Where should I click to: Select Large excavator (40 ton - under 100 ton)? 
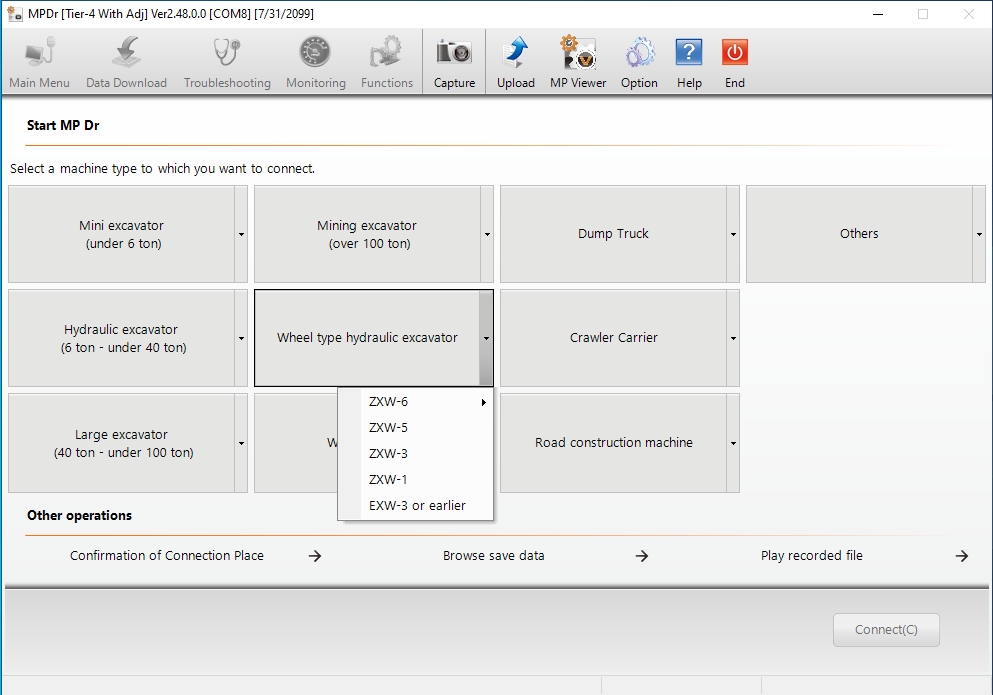[122, 443]
